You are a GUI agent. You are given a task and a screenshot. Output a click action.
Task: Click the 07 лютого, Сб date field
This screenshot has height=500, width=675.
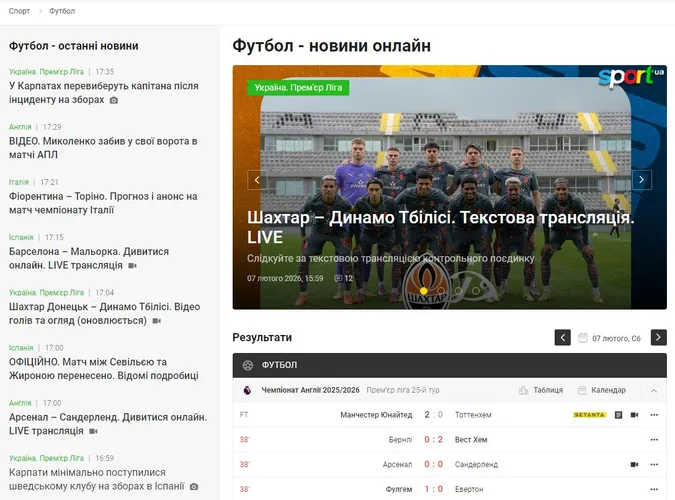(616, 338)
